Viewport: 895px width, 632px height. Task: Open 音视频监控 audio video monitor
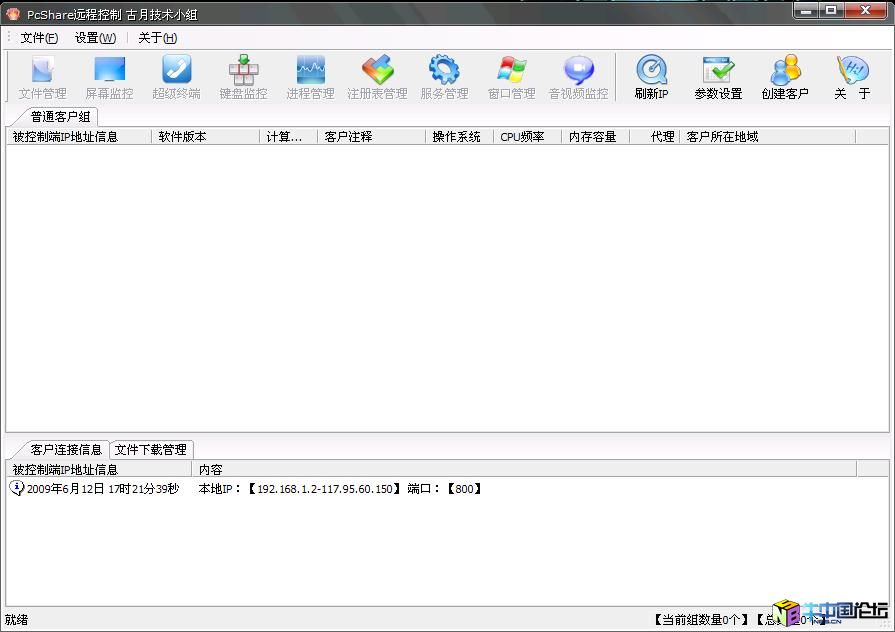click(x=578, y=78)
